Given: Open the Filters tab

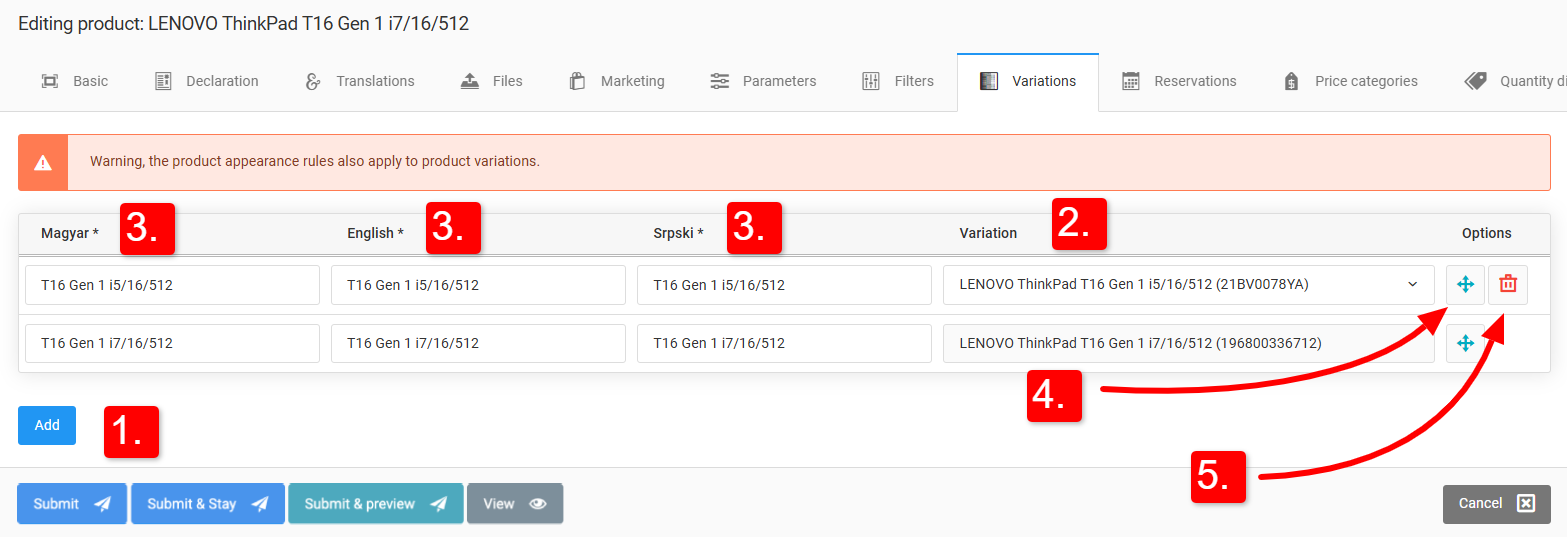Looking at the screenshot, I should pos(898,81).
